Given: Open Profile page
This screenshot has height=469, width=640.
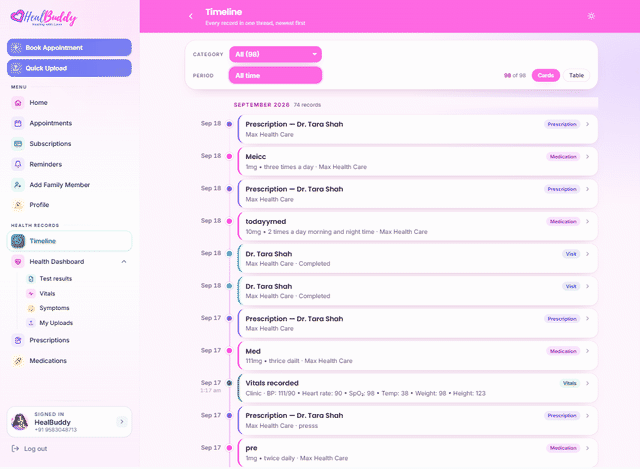Looking at the screenshot, I should pos(69,205).
